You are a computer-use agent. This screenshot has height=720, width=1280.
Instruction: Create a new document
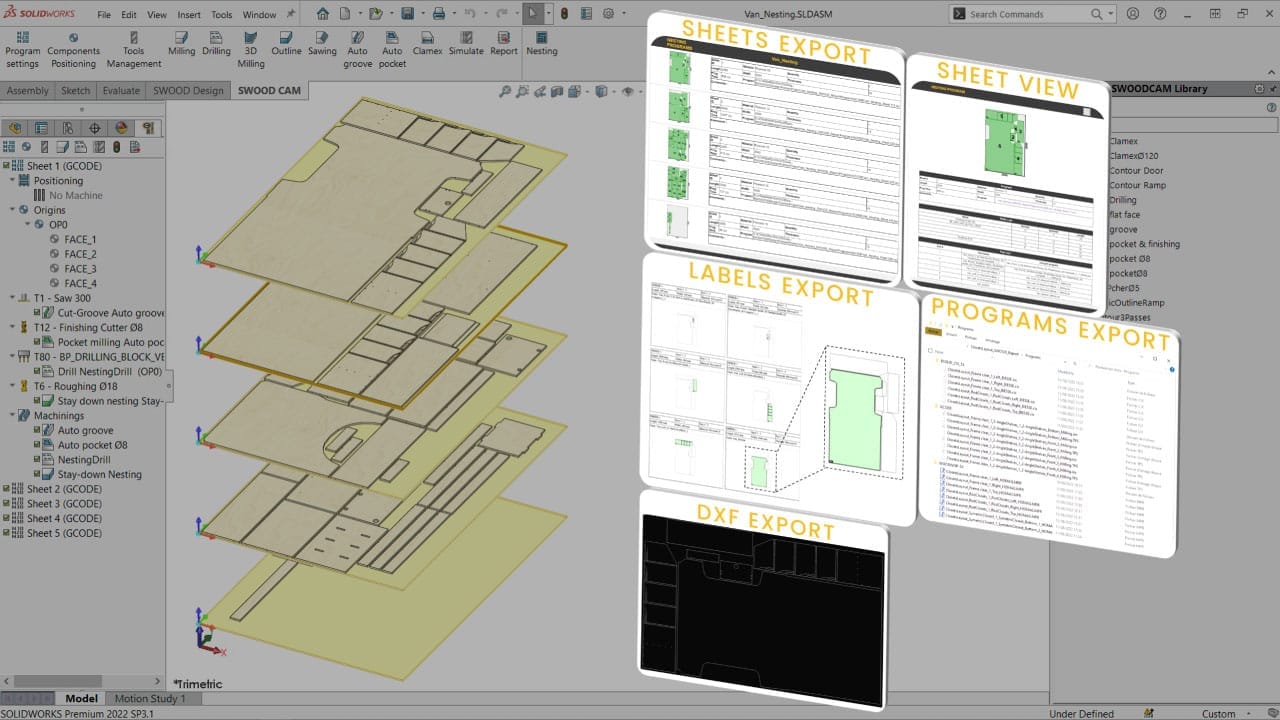pyautogui.click(x=344, y=14)
